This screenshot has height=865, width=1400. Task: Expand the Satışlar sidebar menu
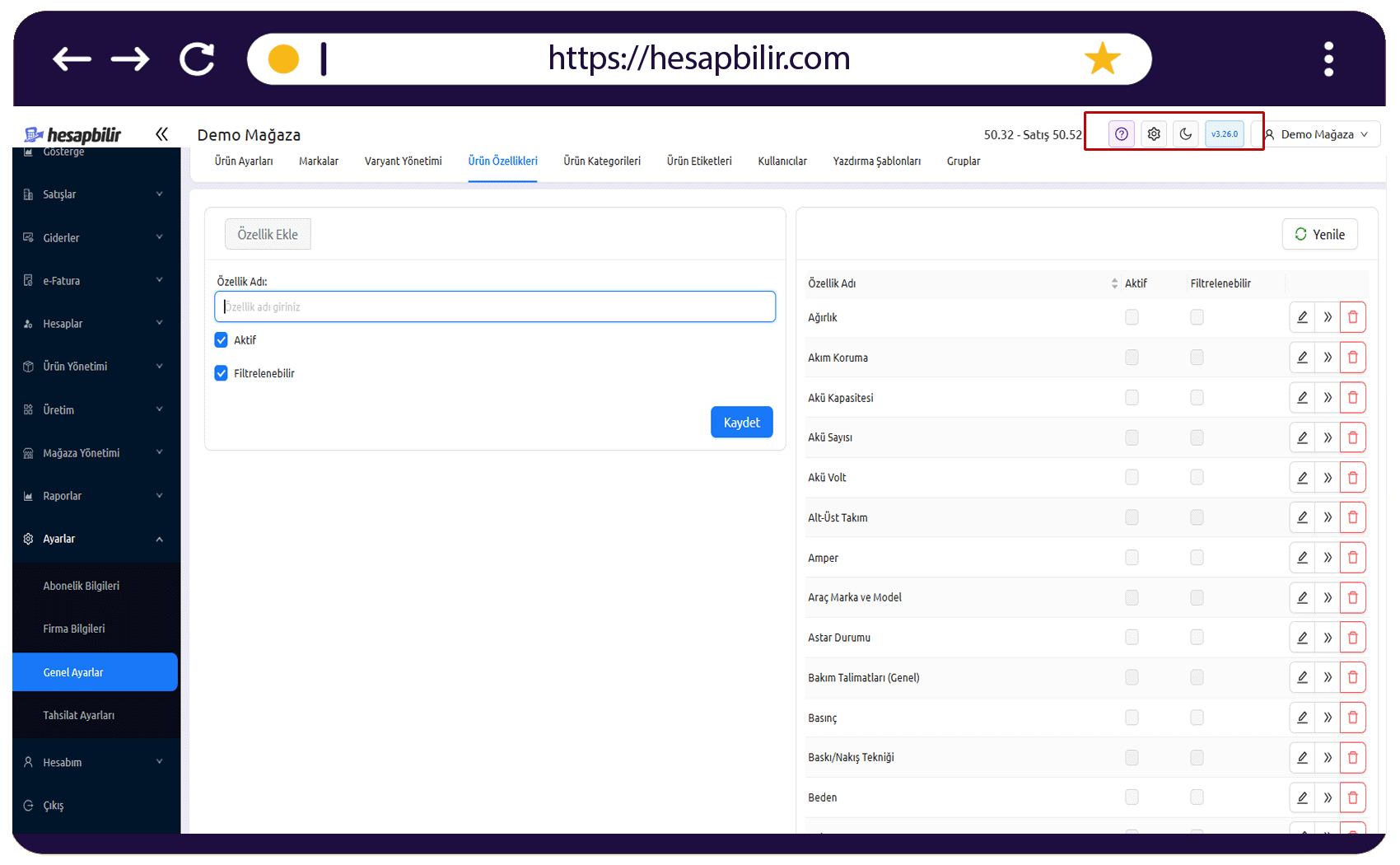[x=95, y=194]
